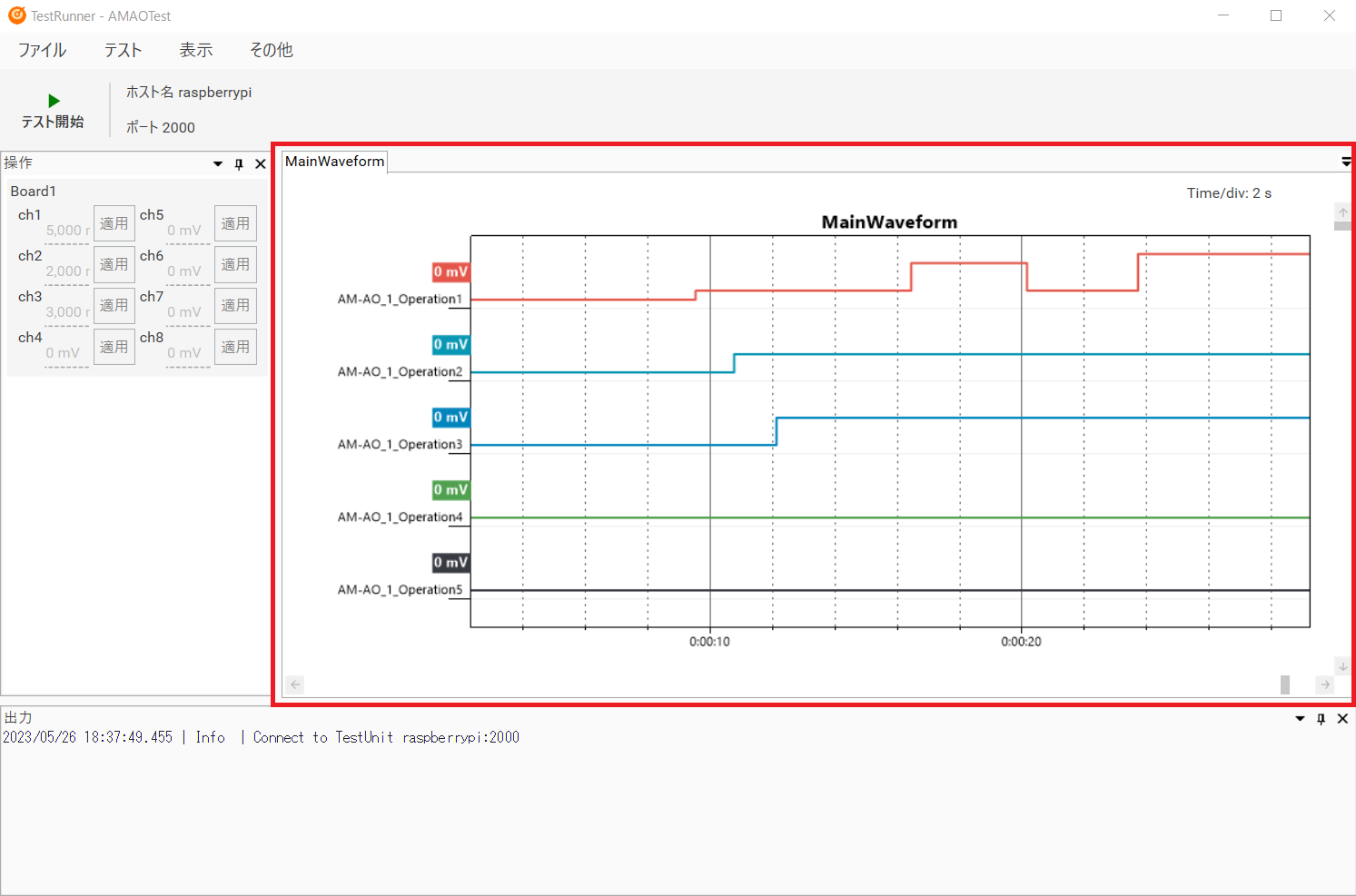Open the 操作 panel dropdown arrow
Viewport: 1356px width, 896px height.
tap(218, 164)
